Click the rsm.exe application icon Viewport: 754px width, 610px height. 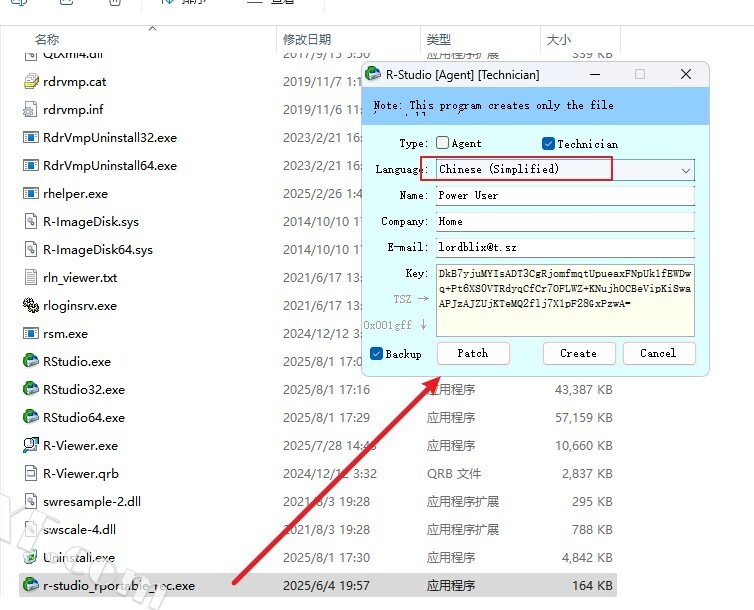pos(31,333)
